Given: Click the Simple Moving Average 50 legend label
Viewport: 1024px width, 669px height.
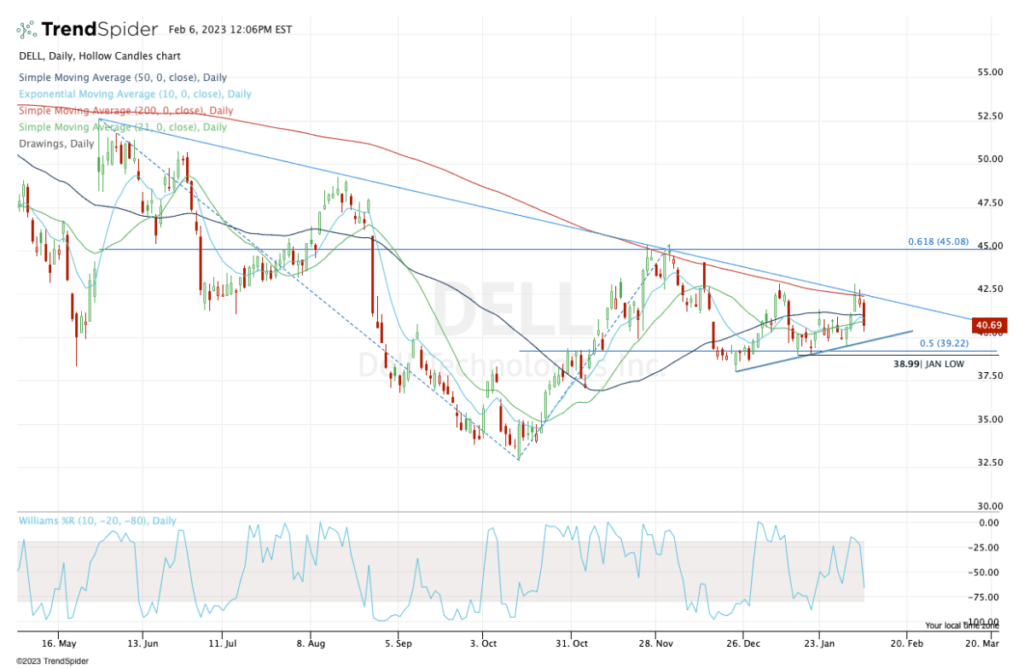Looking at the screenshot, I should tap(123, 77).
